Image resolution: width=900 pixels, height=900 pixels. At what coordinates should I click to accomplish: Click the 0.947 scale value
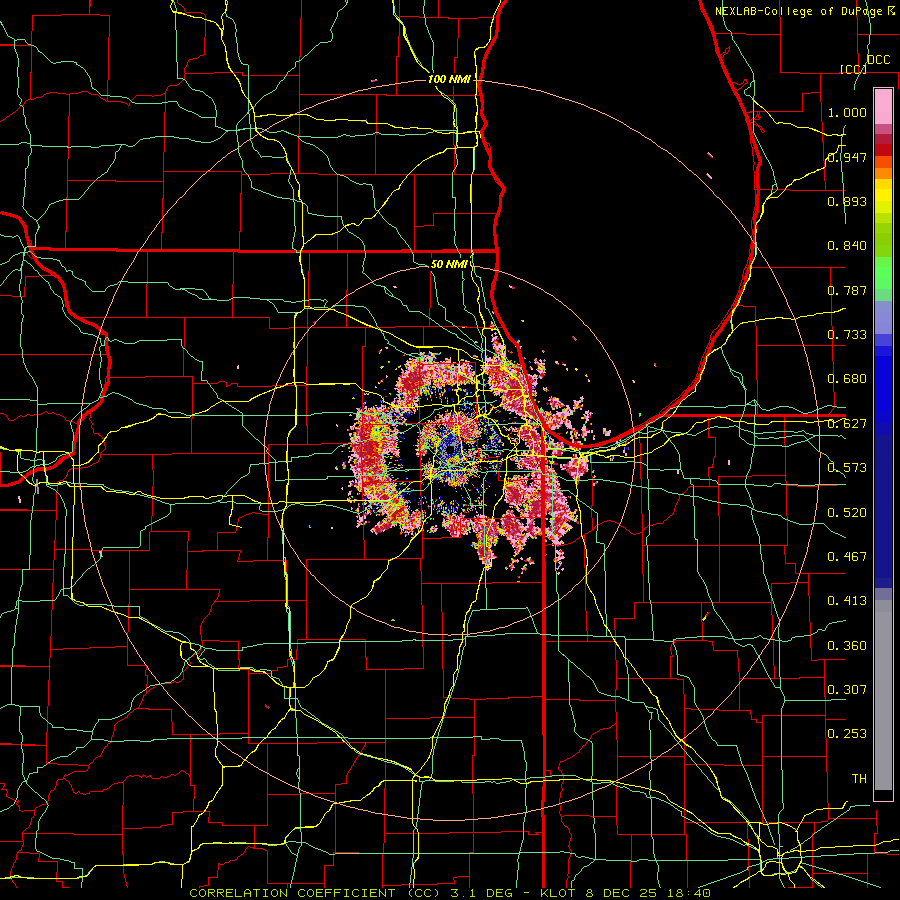coord(847,157)
